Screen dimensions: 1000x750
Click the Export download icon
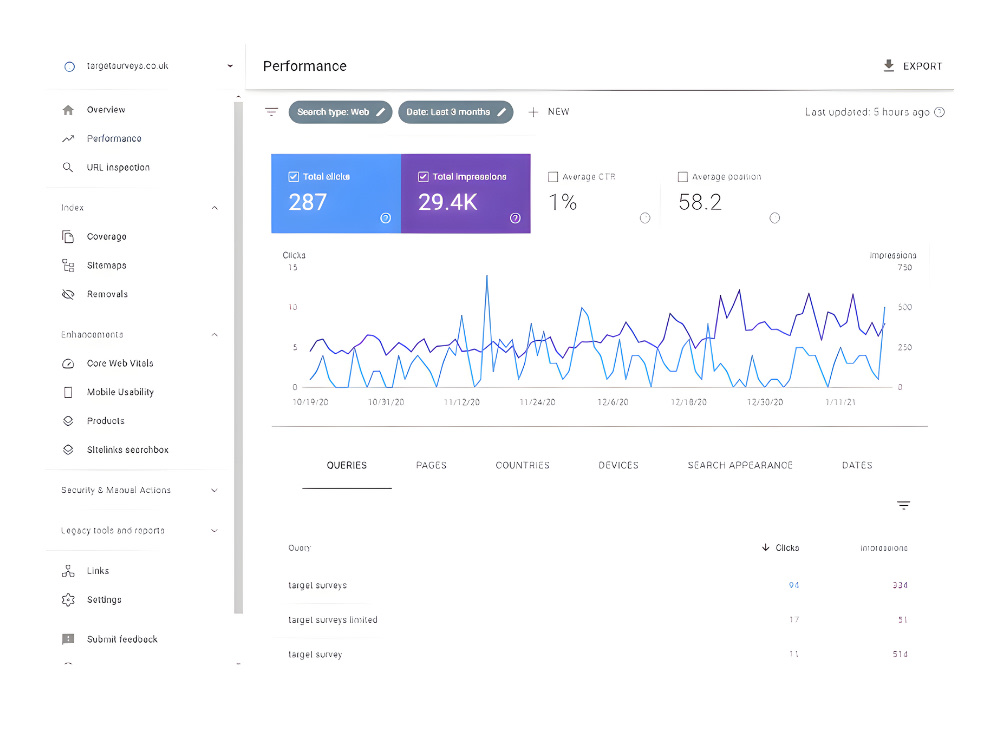coord(888,66)
